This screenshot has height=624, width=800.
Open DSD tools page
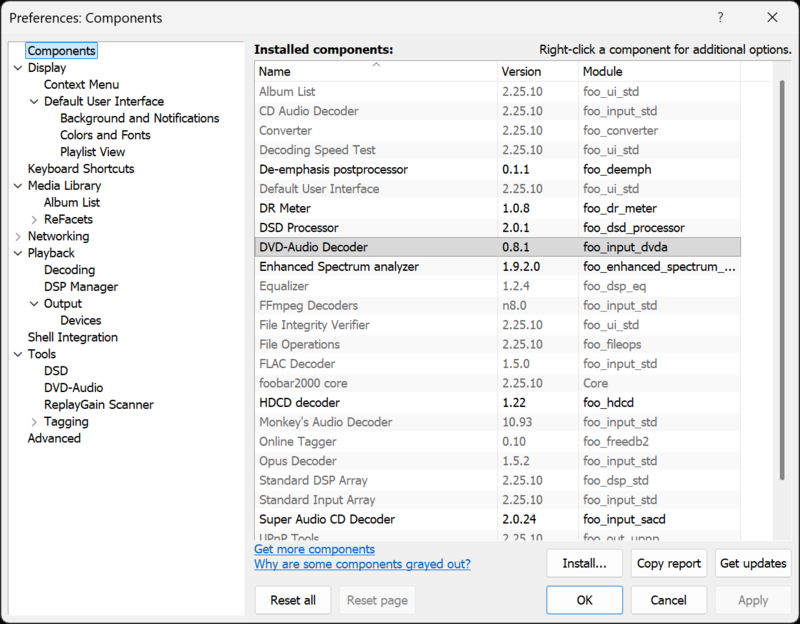(56, 371)
